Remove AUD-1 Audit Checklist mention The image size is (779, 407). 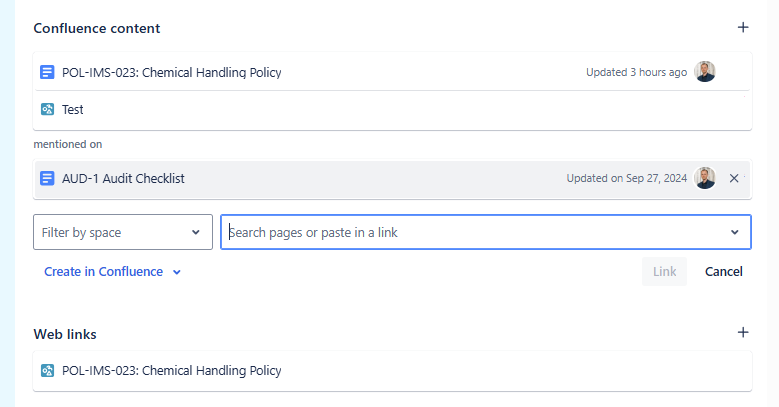click(734, 178)
